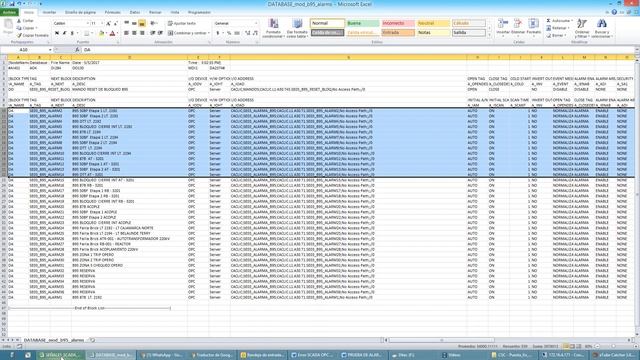Apply the Incorrecto red cell style
640x360 pixels.
point(398,23)
